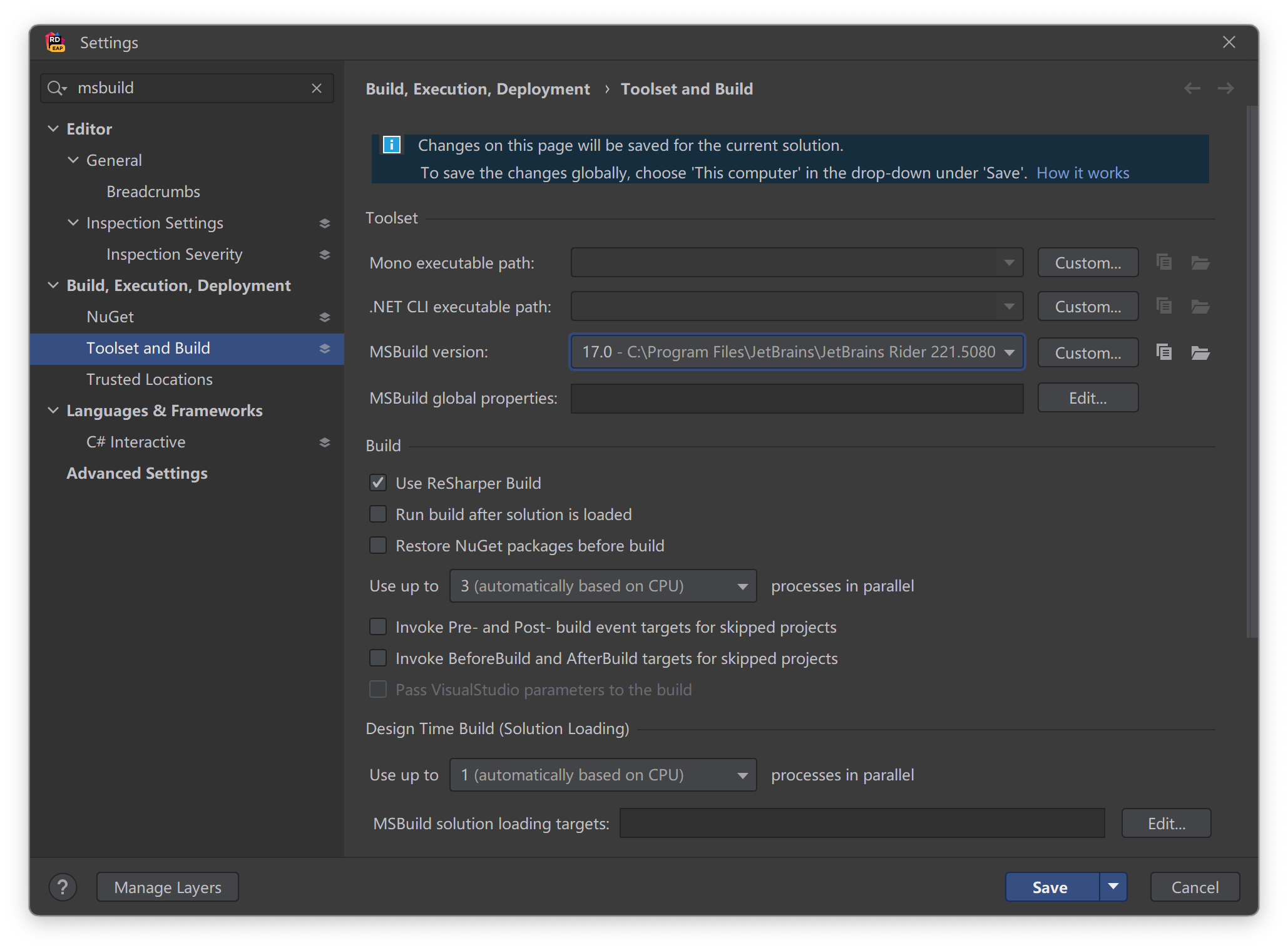This screenshot has height=950, width=1288.
Task: Click the settings page vertical scrollbar
Action: [1252, 372]
